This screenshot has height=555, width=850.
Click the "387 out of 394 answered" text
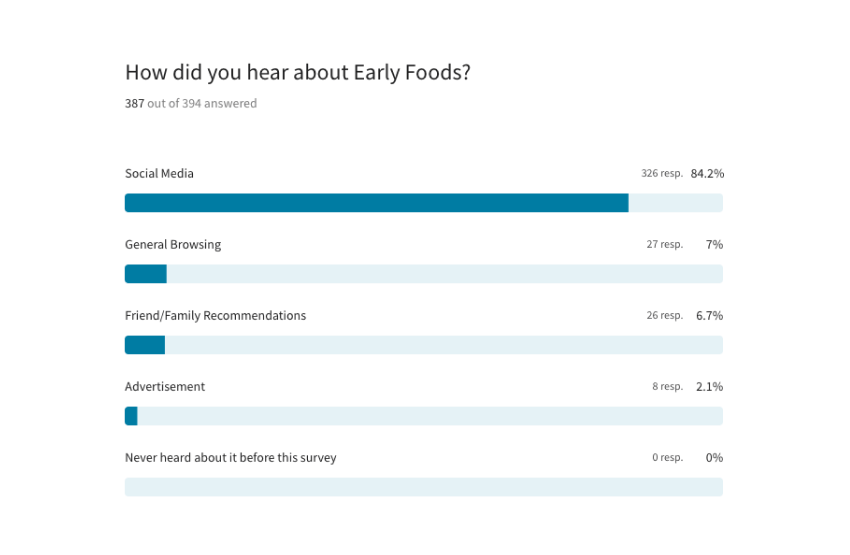[x=190, y=103]
